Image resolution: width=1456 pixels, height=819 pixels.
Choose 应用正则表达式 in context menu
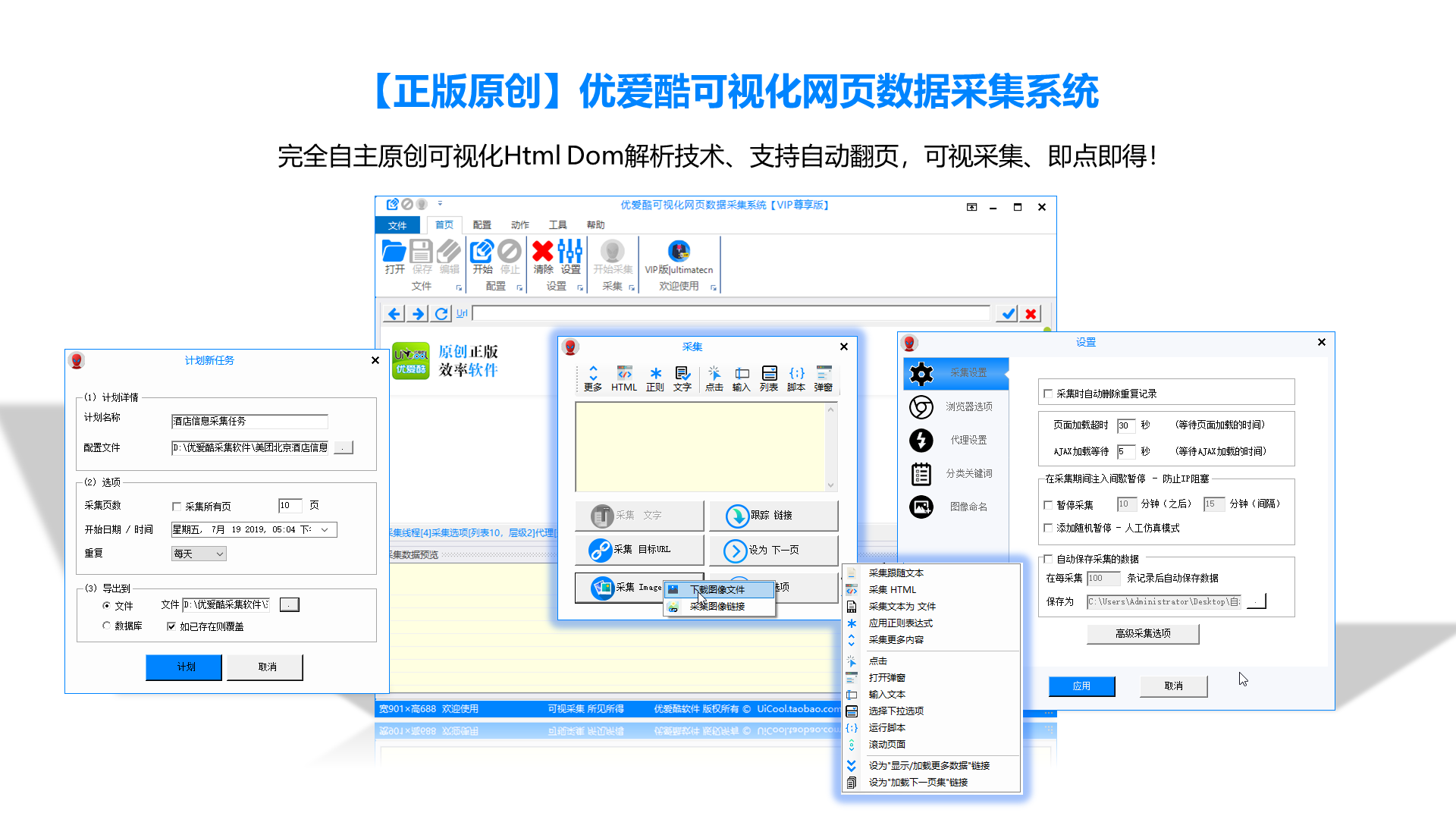(931, 623)
